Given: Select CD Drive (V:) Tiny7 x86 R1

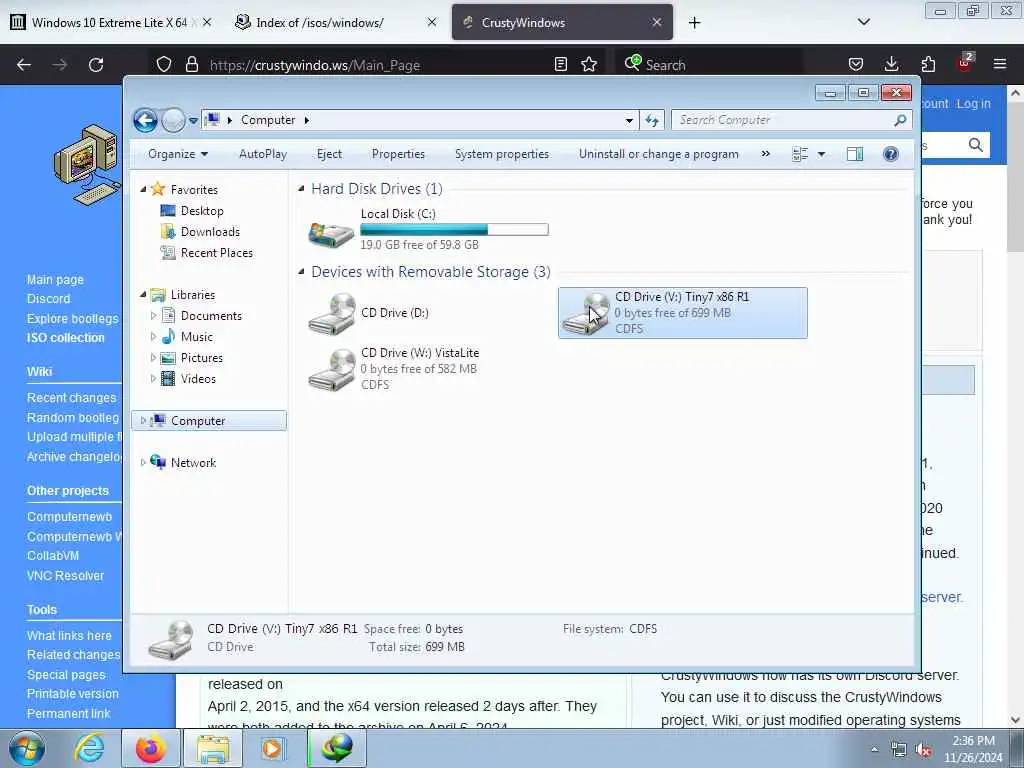Looking at the screenshot, I should click(682, 313).
